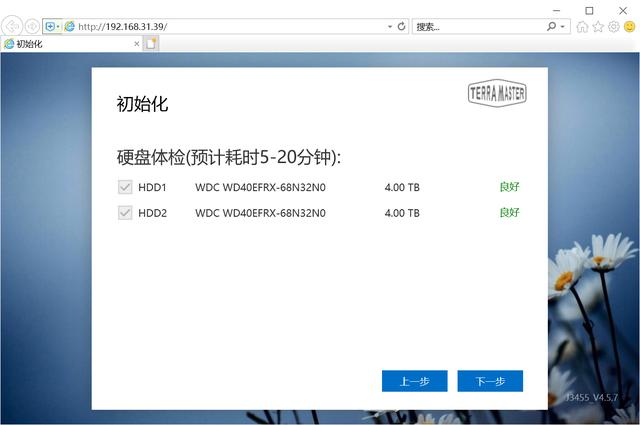Open Favorites with the star icon
This screenshot has width=640, height=425.
598,27
